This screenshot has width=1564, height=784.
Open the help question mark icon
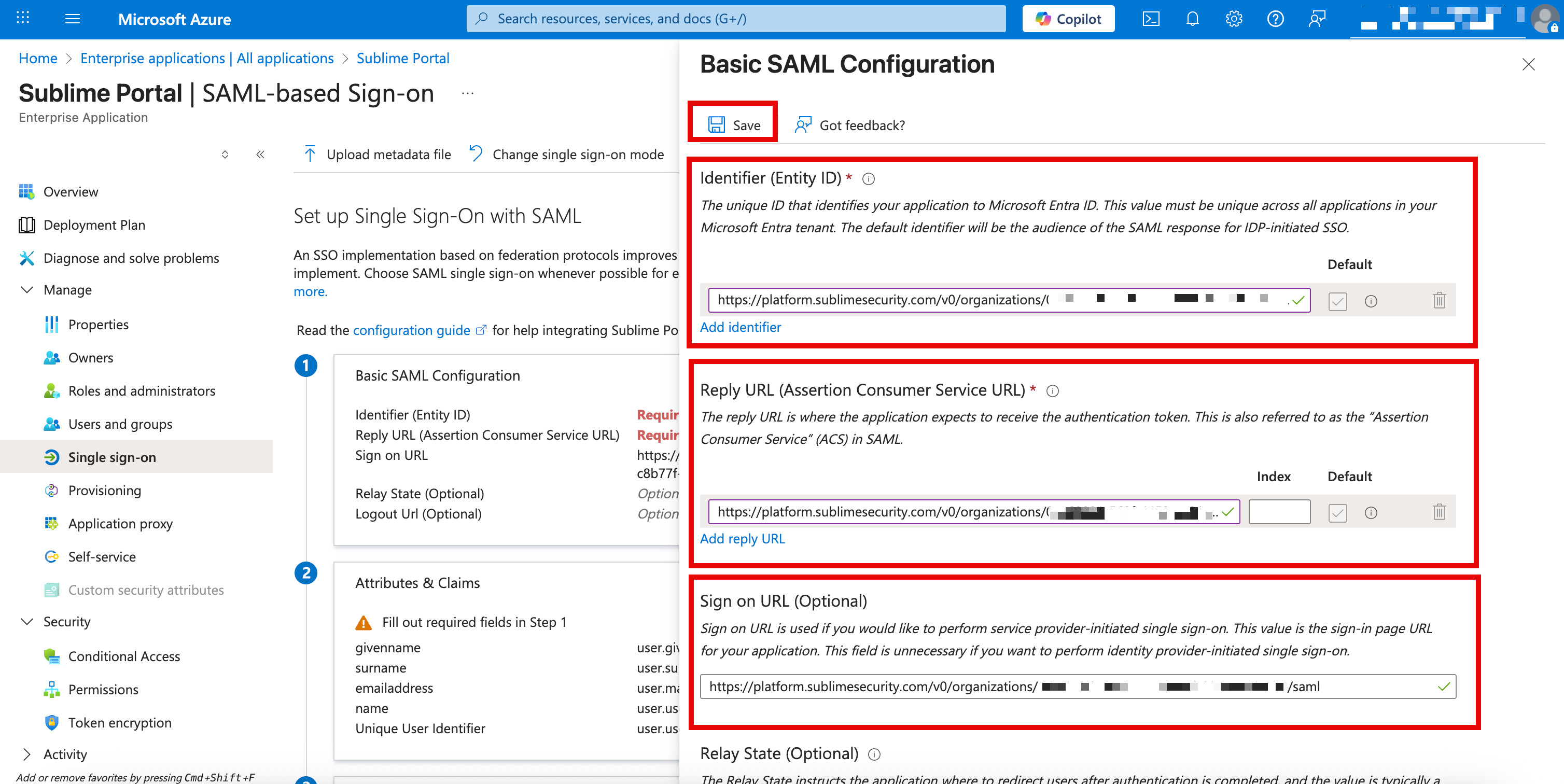point(1275,19)
